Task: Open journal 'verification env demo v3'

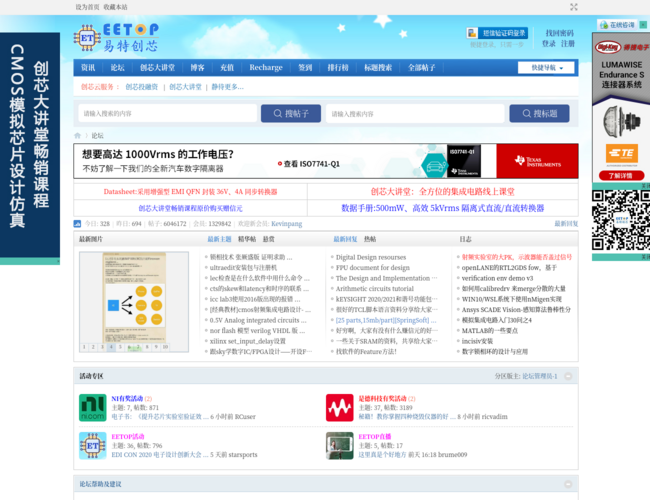Action: click(497, 278)
